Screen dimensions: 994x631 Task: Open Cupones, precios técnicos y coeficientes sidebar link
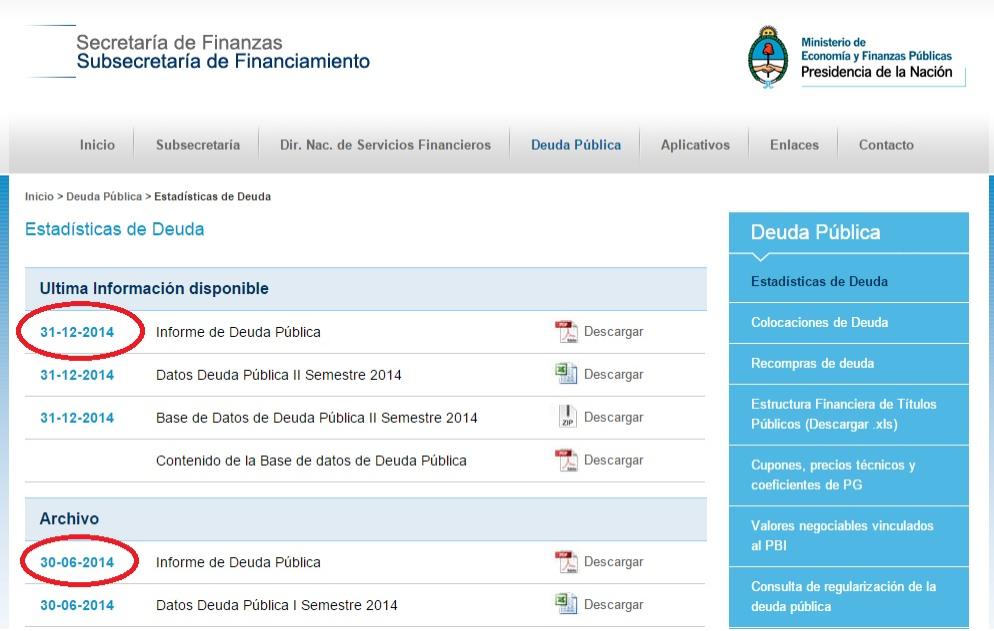pyautogui.click(x=833, y=475)
